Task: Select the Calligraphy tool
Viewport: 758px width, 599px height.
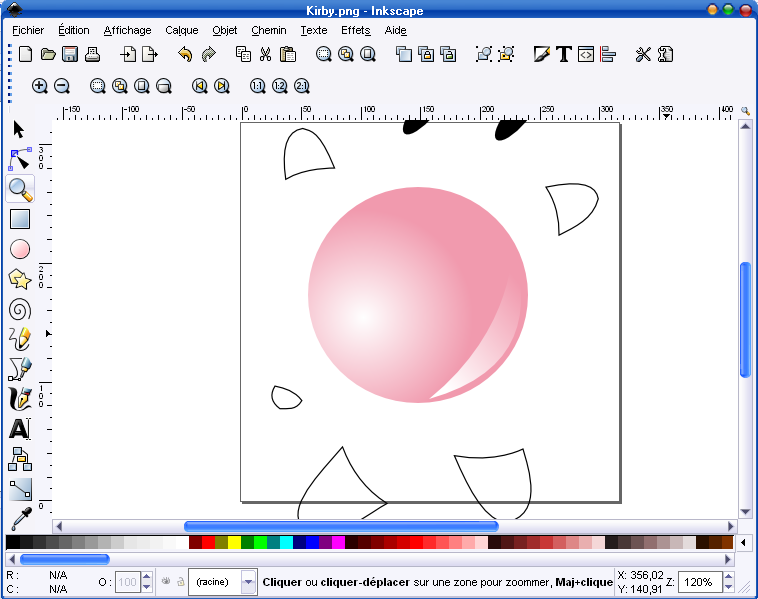Action: coord(20,399)
